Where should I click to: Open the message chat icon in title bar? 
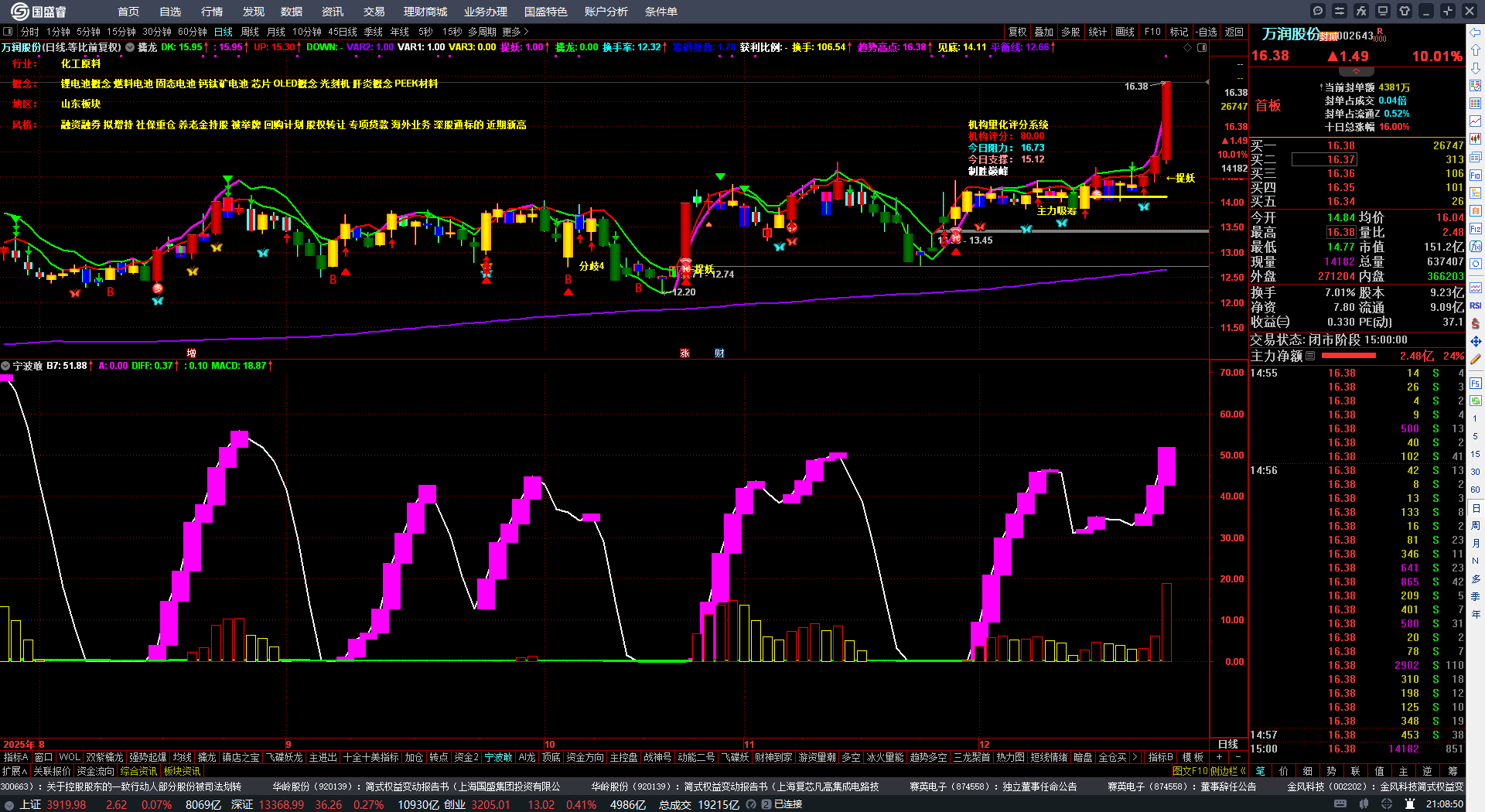tap(1318, 11)
